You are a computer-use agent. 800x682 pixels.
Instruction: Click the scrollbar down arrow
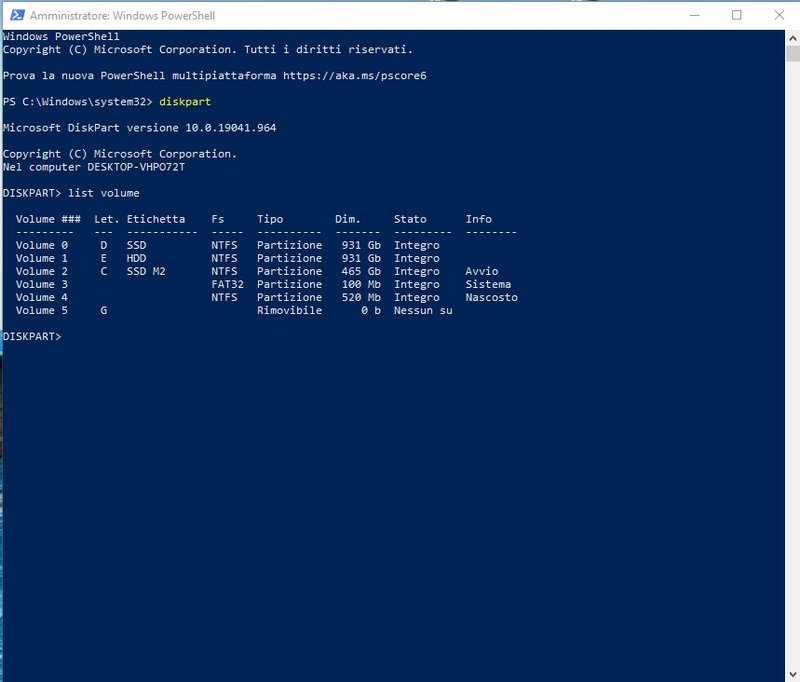point(792,674)
